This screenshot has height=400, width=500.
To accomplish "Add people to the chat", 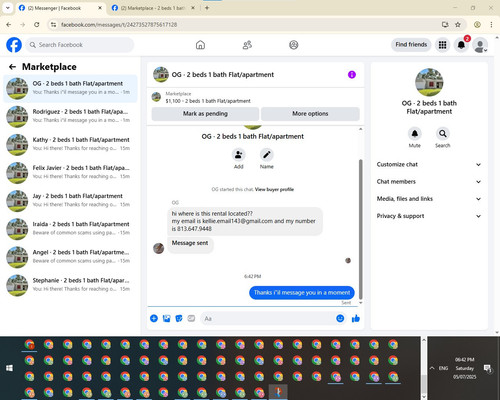I will (x=239, y=155).
